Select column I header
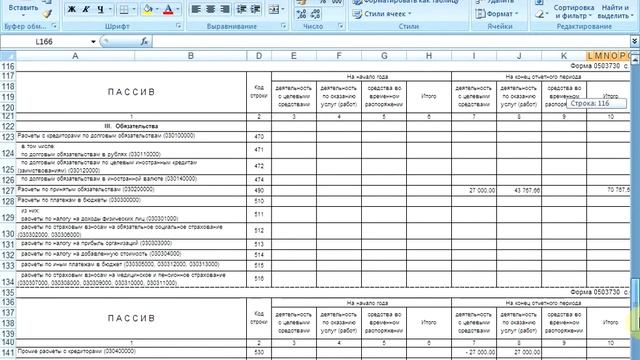640x360 pixels. pos(474,56)
